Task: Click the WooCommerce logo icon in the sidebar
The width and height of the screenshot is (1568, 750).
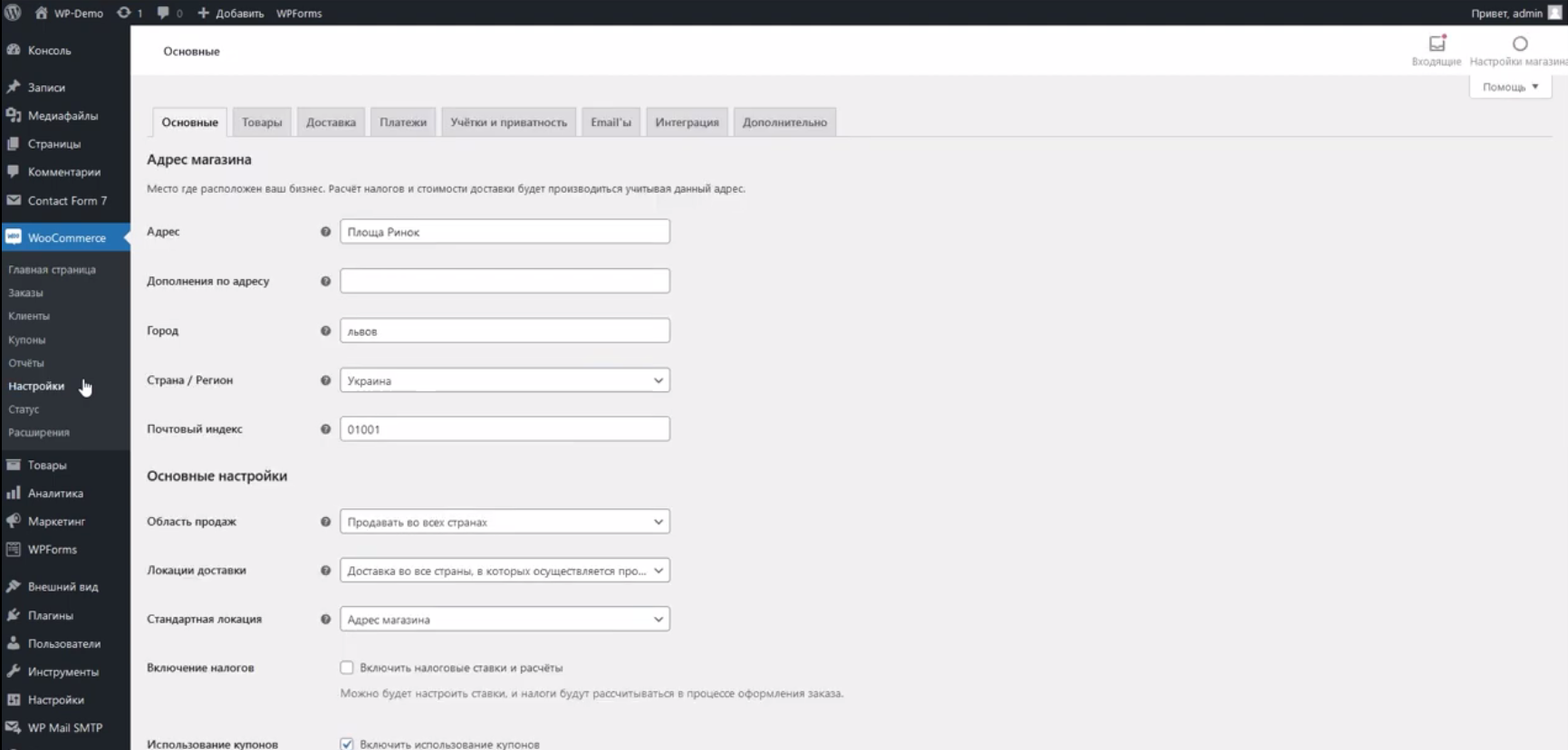Action: click(x=14, y=237)
